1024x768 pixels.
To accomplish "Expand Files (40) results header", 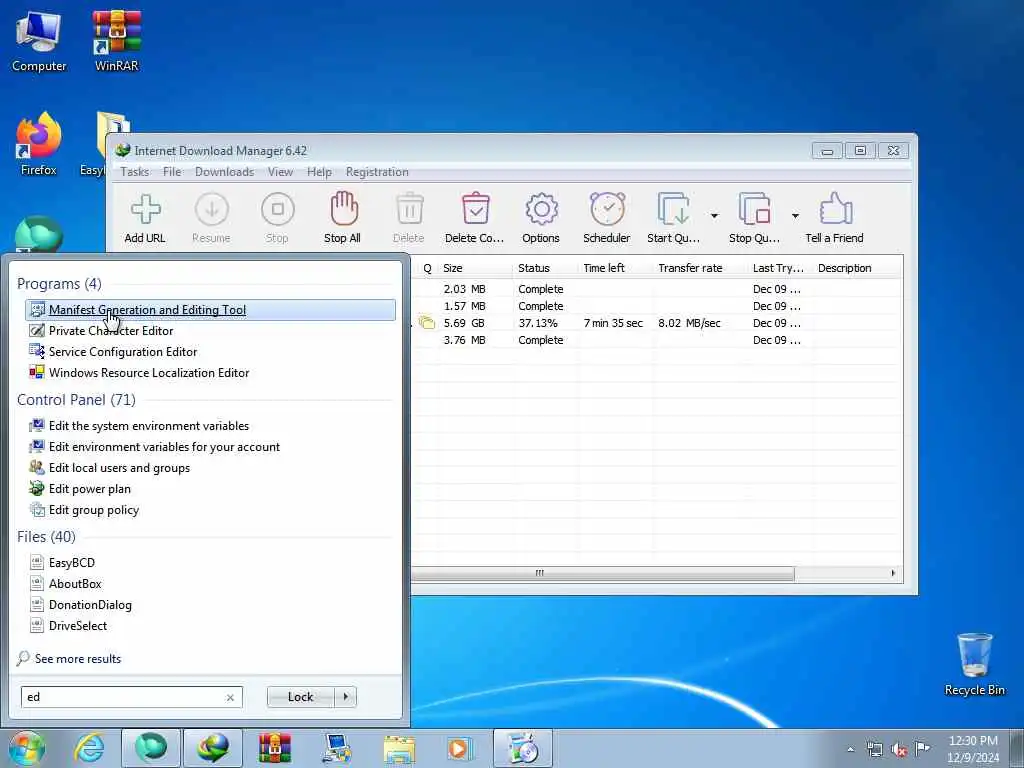I will (x=46, y=536).
